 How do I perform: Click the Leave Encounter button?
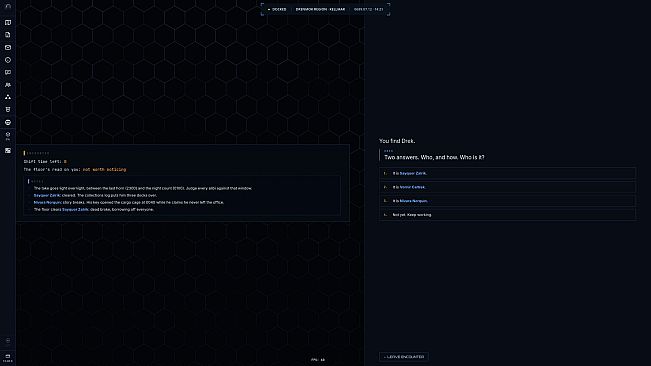pos(404,357)
